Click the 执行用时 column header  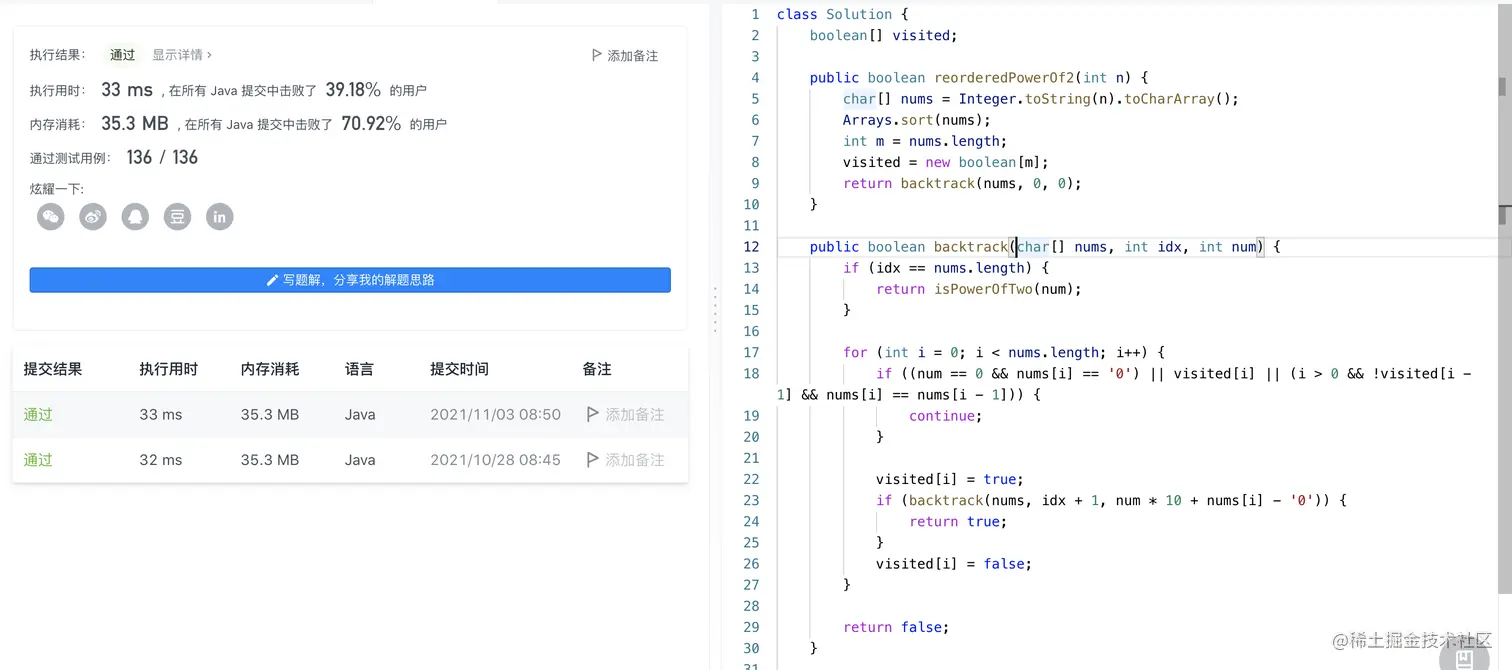click(169, 369)
